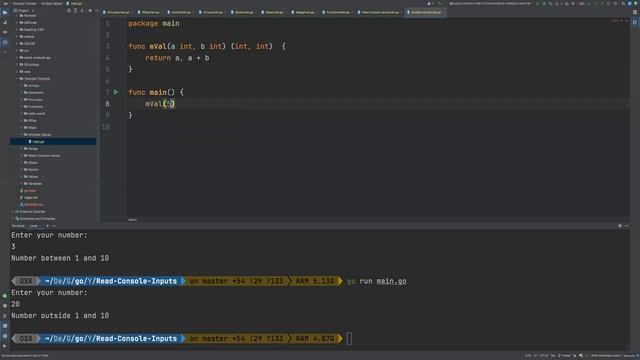640x360 pixels.
Task: Open the terminal tab options dropdown arrow
Action: 54,226
